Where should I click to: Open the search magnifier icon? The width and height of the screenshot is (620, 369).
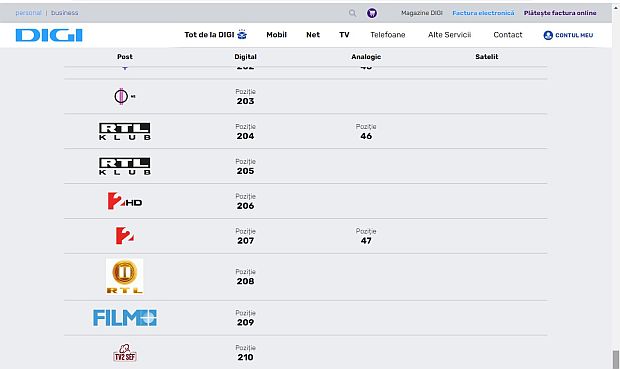352,13
